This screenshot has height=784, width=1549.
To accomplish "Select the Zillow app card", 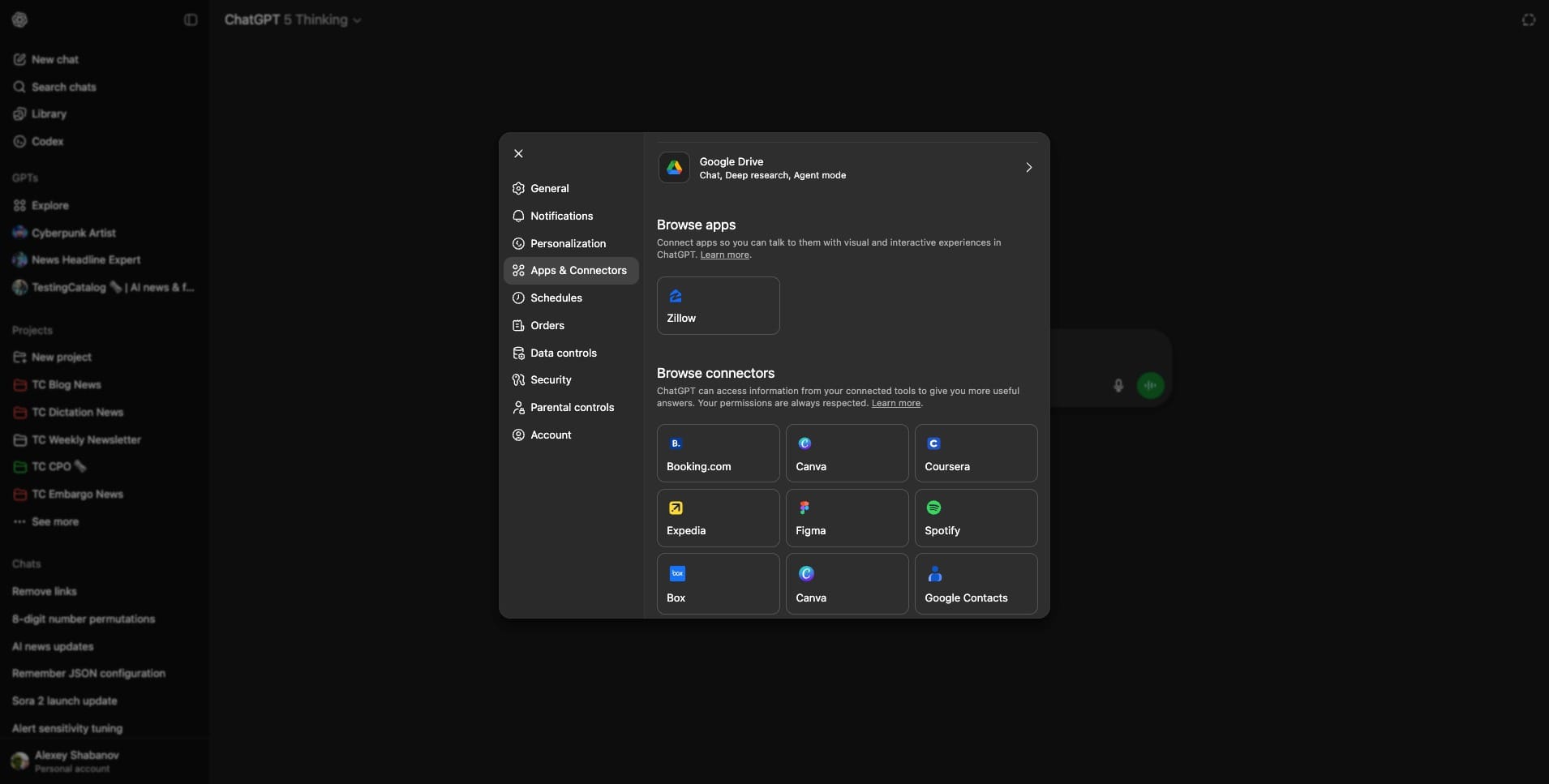I will [718, 306].
